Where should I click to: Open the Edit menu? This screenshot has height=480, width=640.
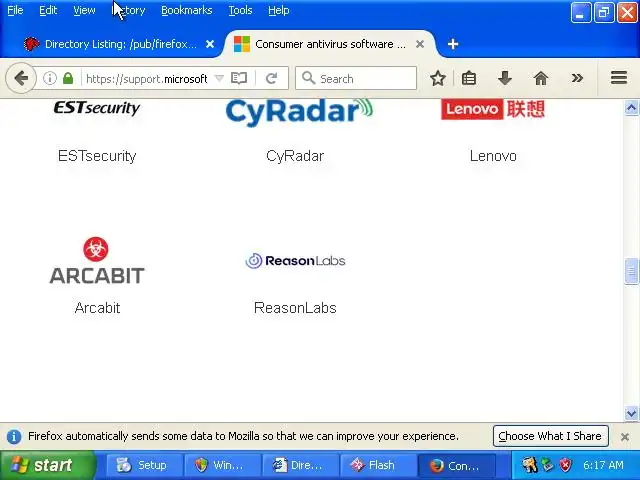[48, 10]
